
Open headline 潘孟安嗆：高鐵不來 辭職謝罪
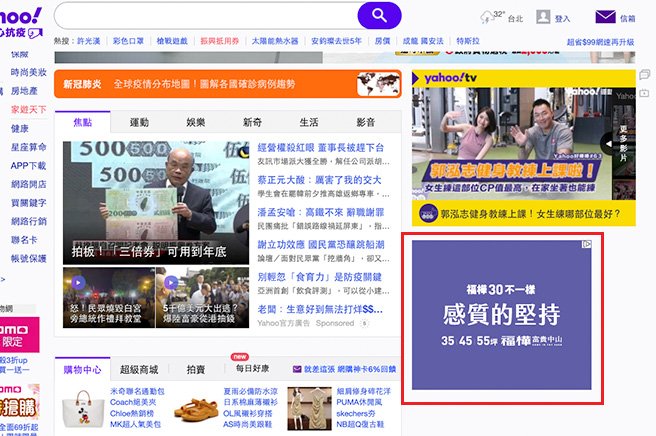coord(320,212)
